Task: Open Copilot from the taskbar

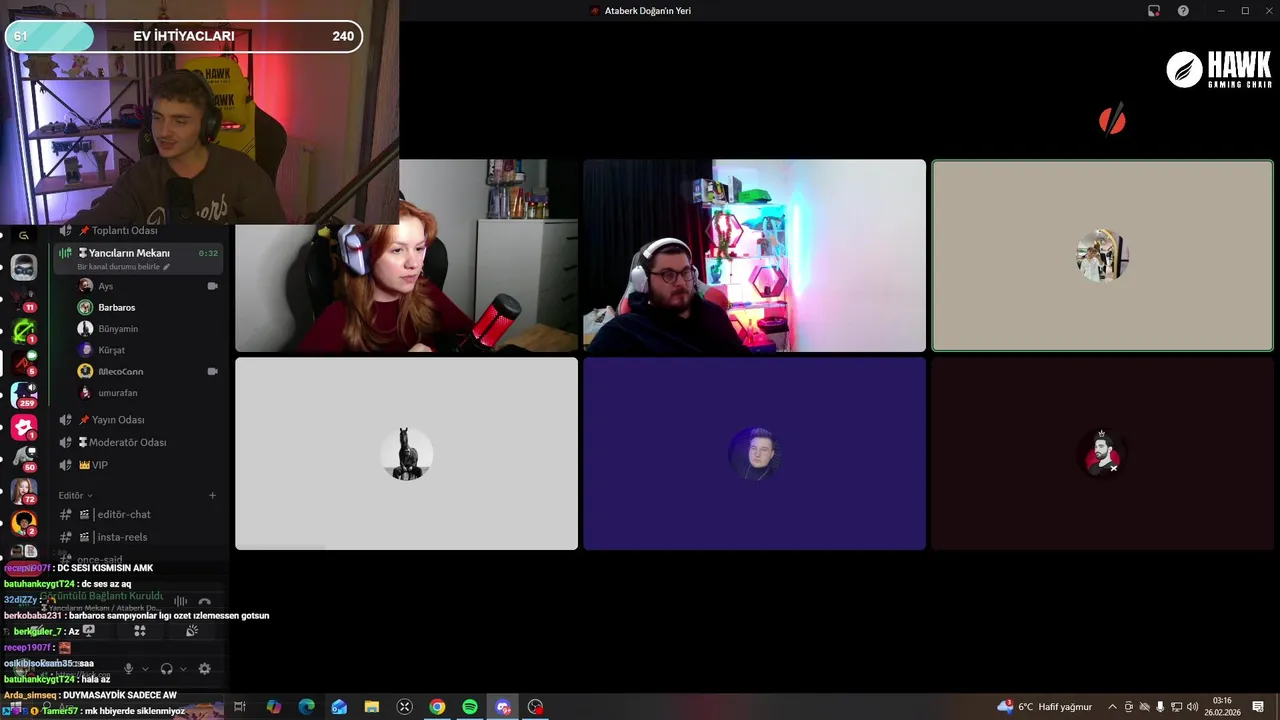Action: click(x=273, y=707)
